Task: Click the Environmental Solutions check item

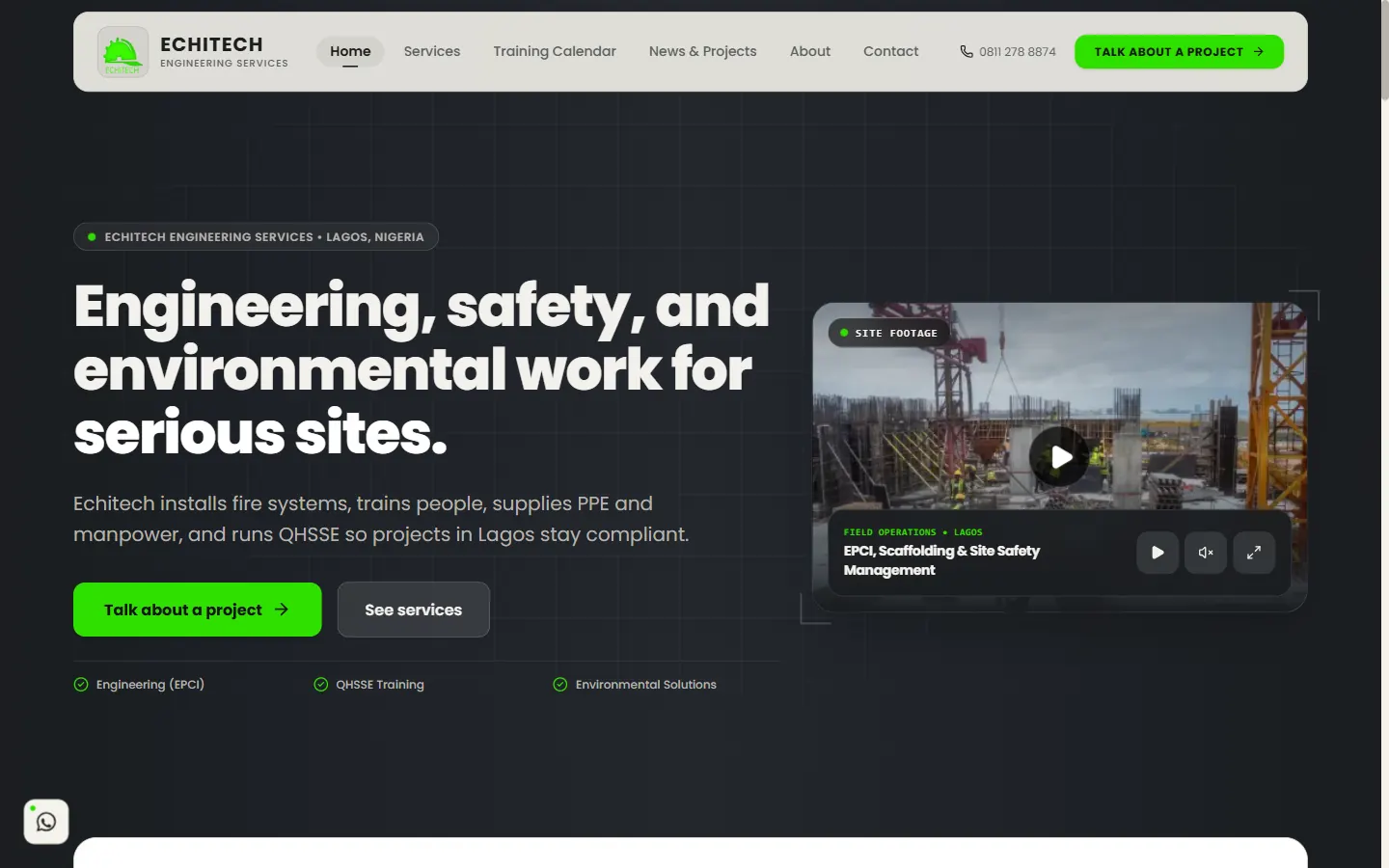Action: click(x=635, y=685)
